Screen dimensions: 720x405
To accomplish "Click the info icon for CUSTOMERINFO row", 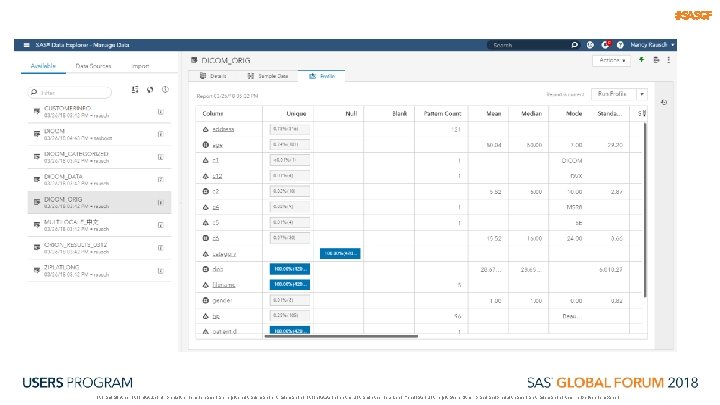I will coord(160,112).
